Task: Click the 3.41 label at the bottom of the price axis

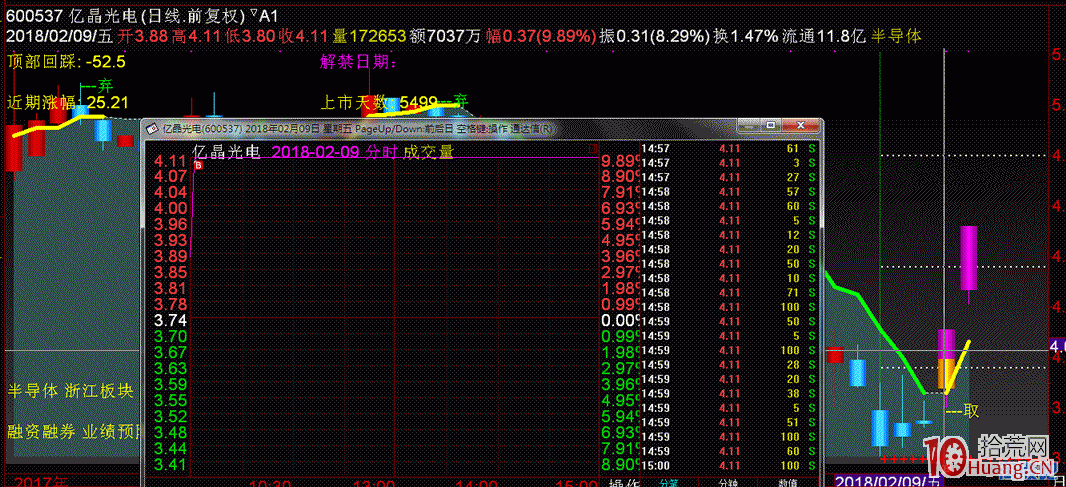Action: click(169, 466)
